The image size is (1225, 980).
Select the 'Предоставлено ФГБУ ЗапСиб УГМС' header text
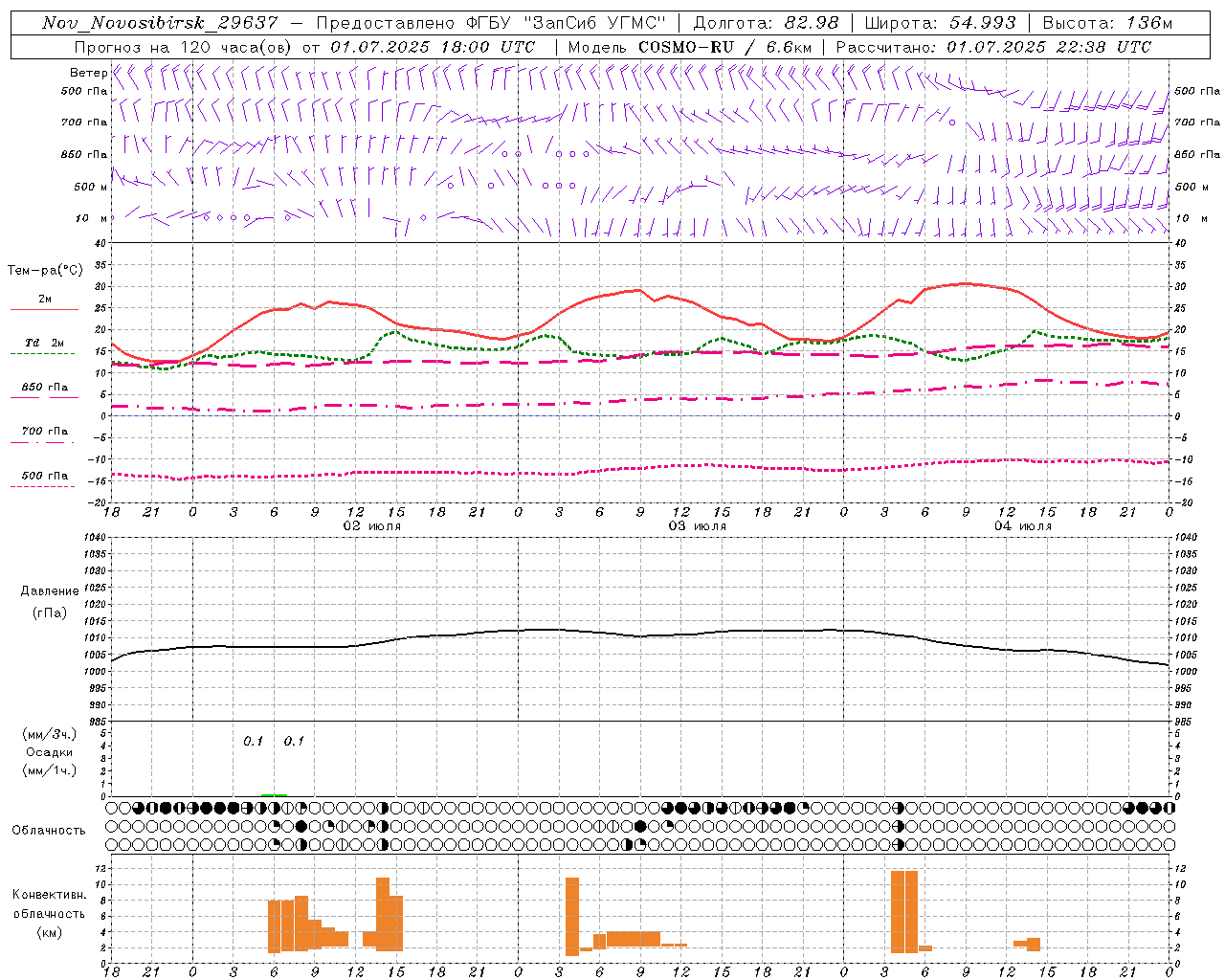[x=490, y=23]
